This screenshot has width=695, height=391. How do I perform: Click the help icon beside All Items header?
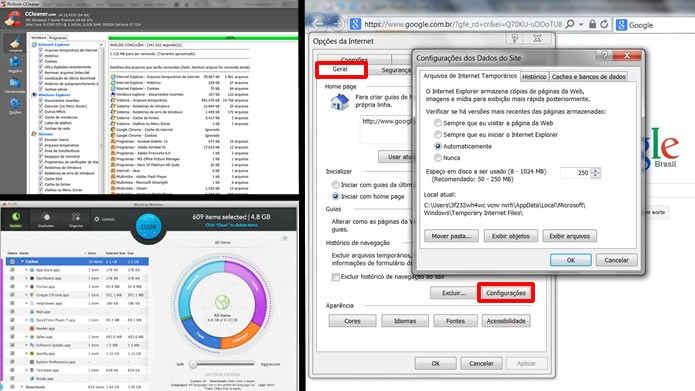(x=285, y=239)
